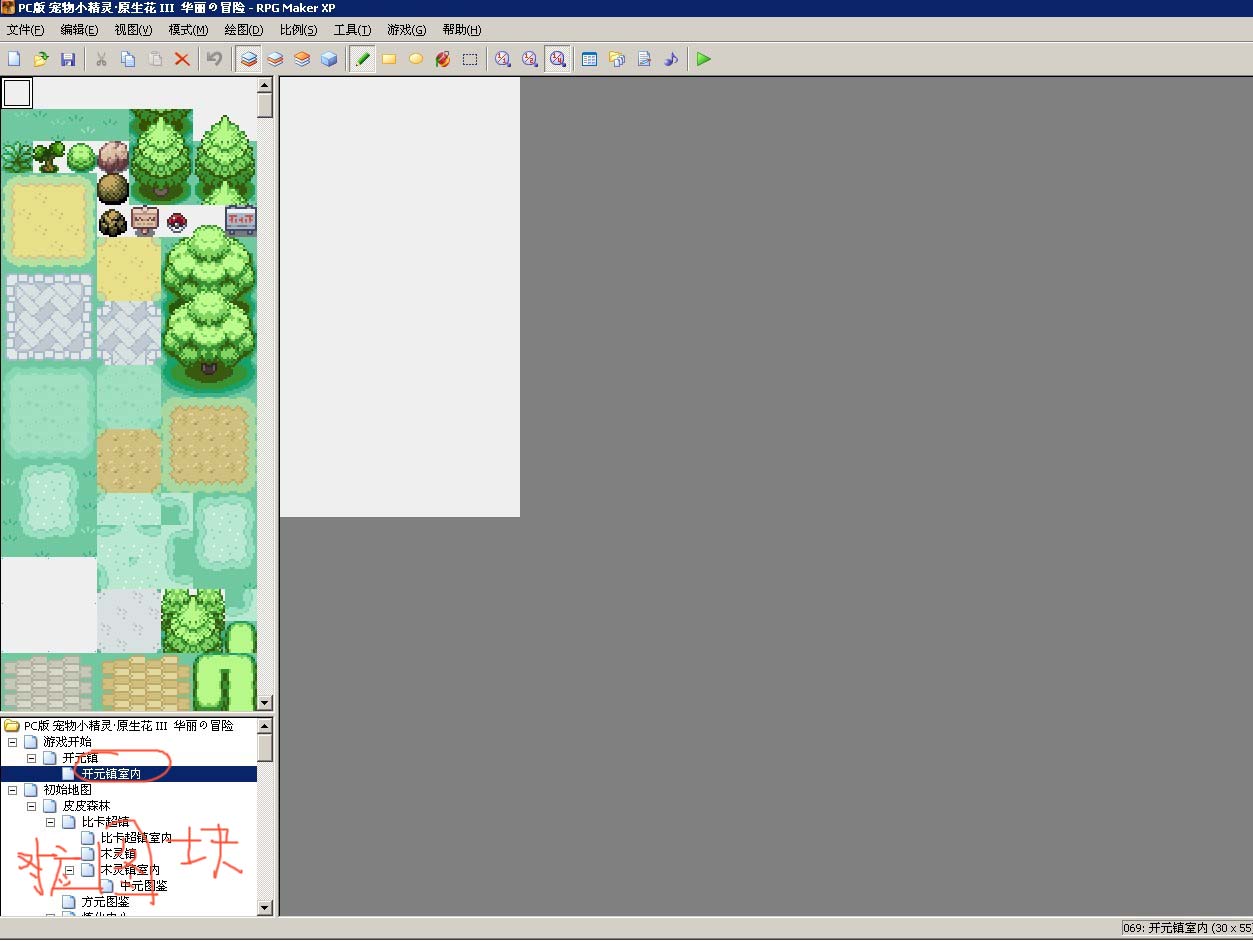
Task: Open the 文件(F) menu
Action: 25,30
